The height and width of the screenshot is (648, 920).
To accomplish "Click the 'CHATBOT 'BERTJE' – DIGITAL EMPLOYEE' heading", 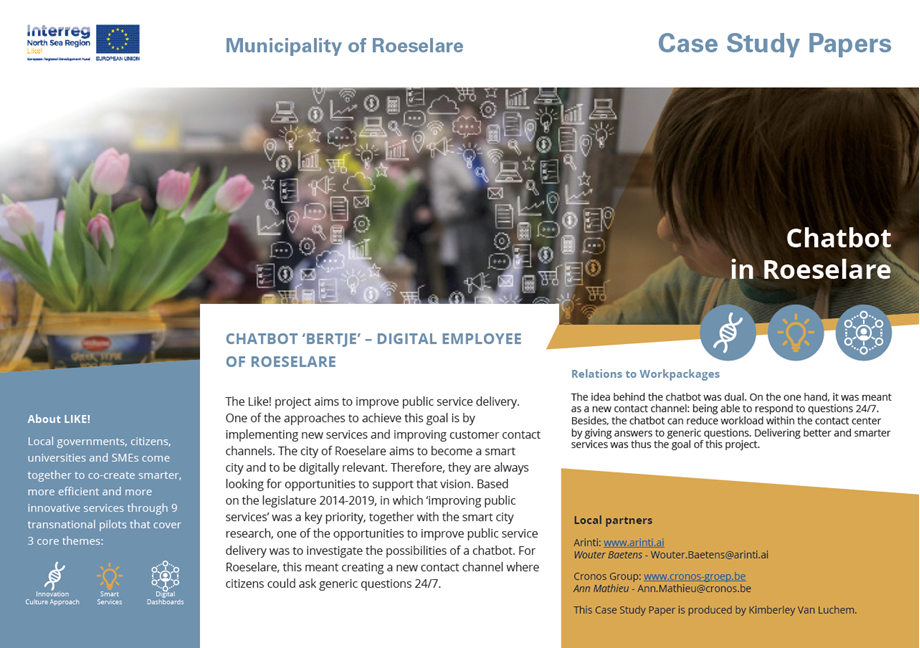I will tap(374, 339).
